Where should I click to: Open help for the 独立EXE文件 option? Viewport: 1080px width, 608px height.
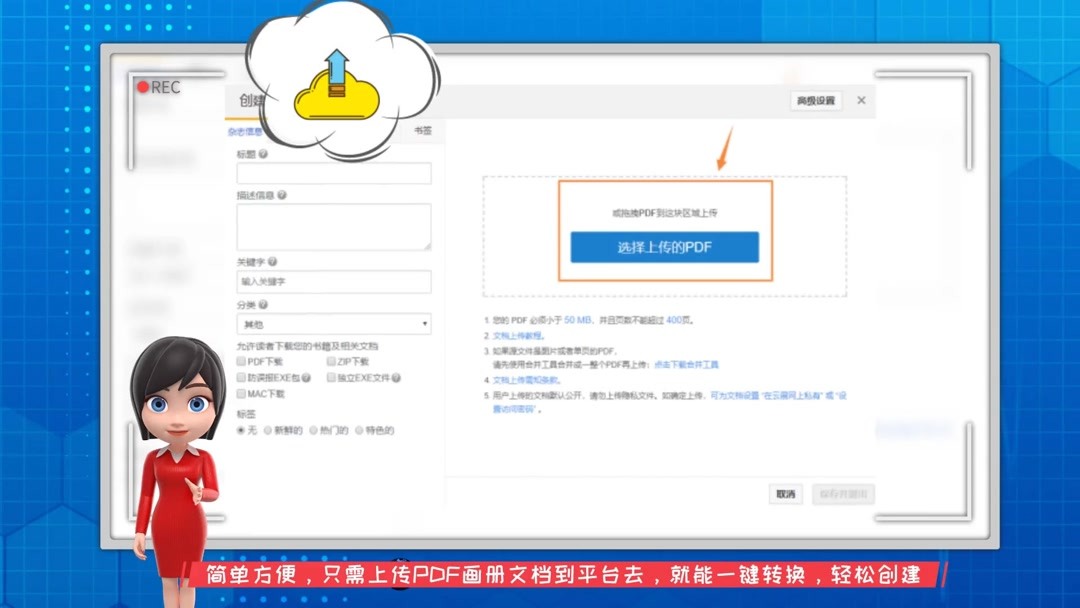[396, 379]
